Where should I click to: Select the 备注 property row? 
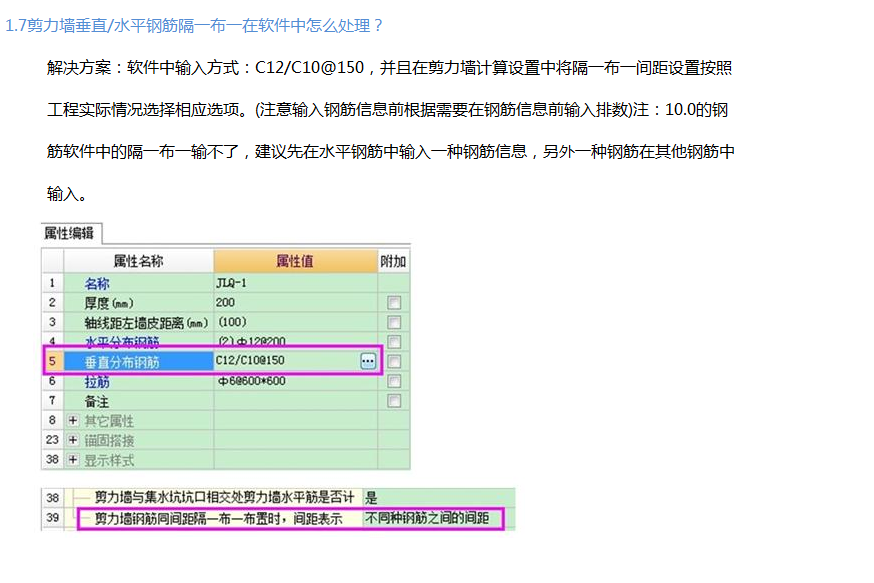click(x=226, y=401)
